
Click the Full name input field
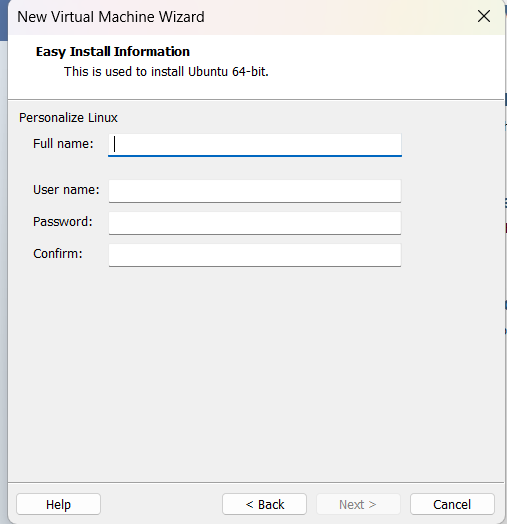coord(255,145)
